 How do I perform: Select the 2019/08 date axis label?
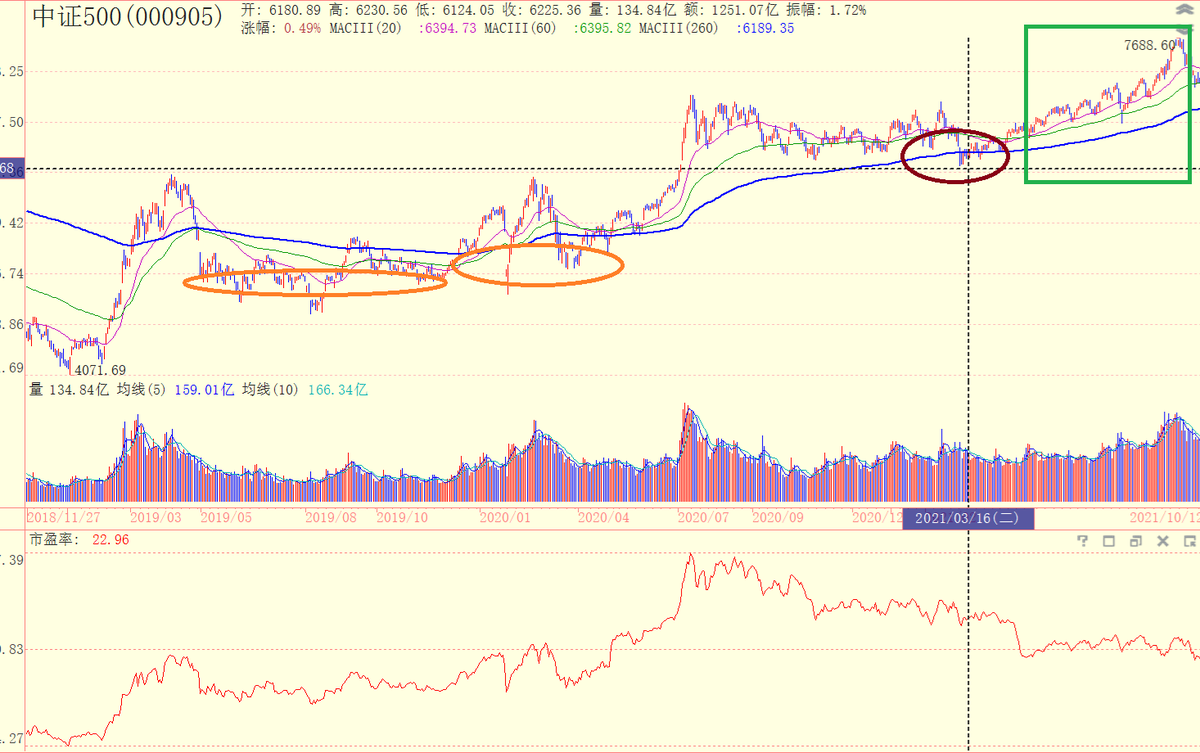(x=331, y=517)
